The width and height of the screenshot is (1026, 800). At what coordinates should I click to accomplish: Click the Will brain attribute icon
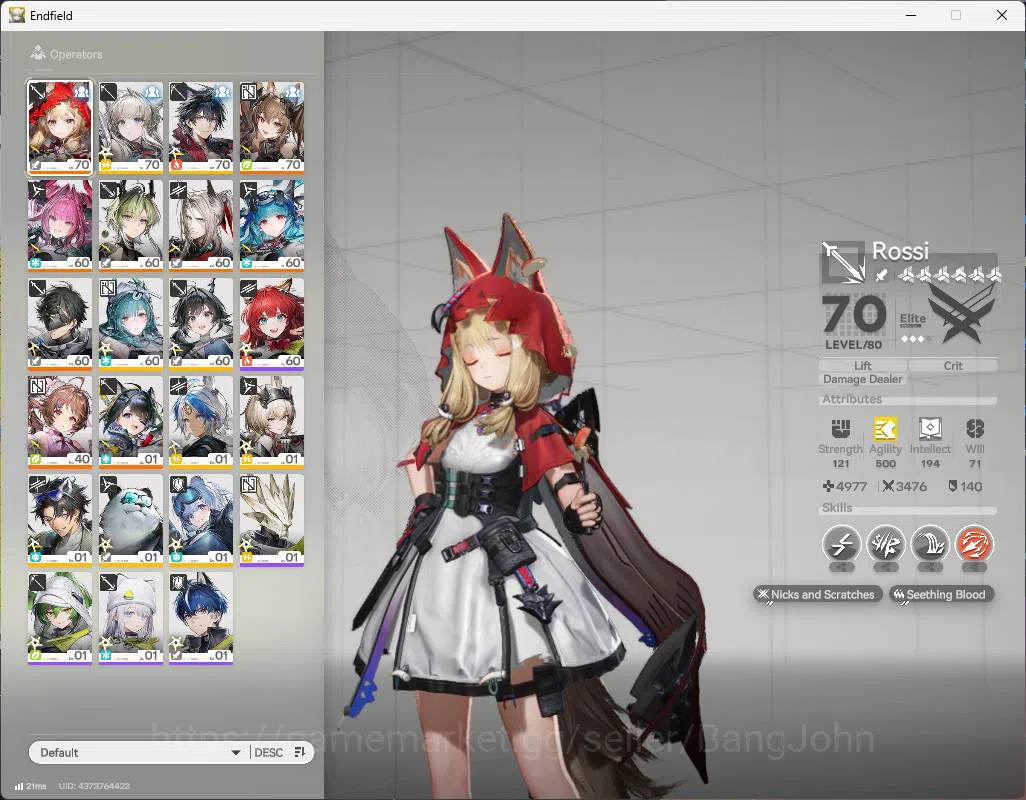[975, 428]
